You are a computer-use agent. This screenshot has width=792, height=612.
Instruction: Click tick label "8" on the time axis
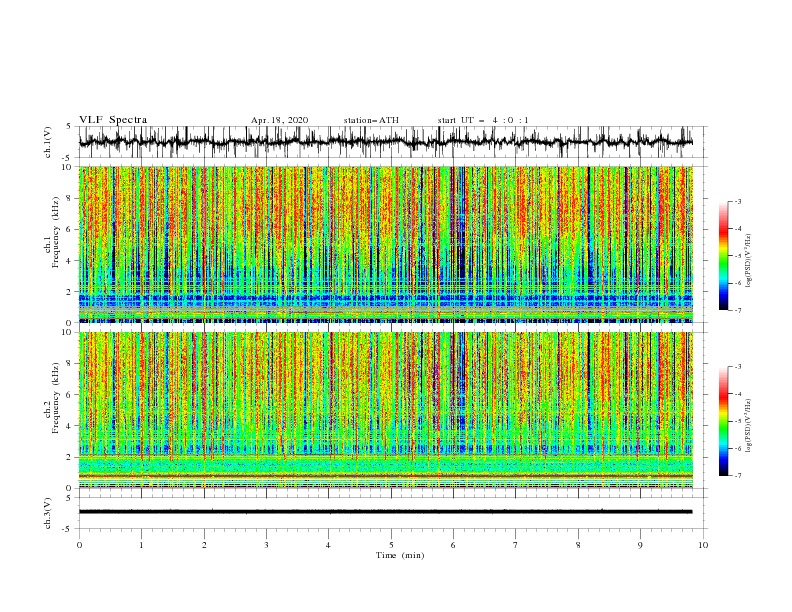coord(578,545)
